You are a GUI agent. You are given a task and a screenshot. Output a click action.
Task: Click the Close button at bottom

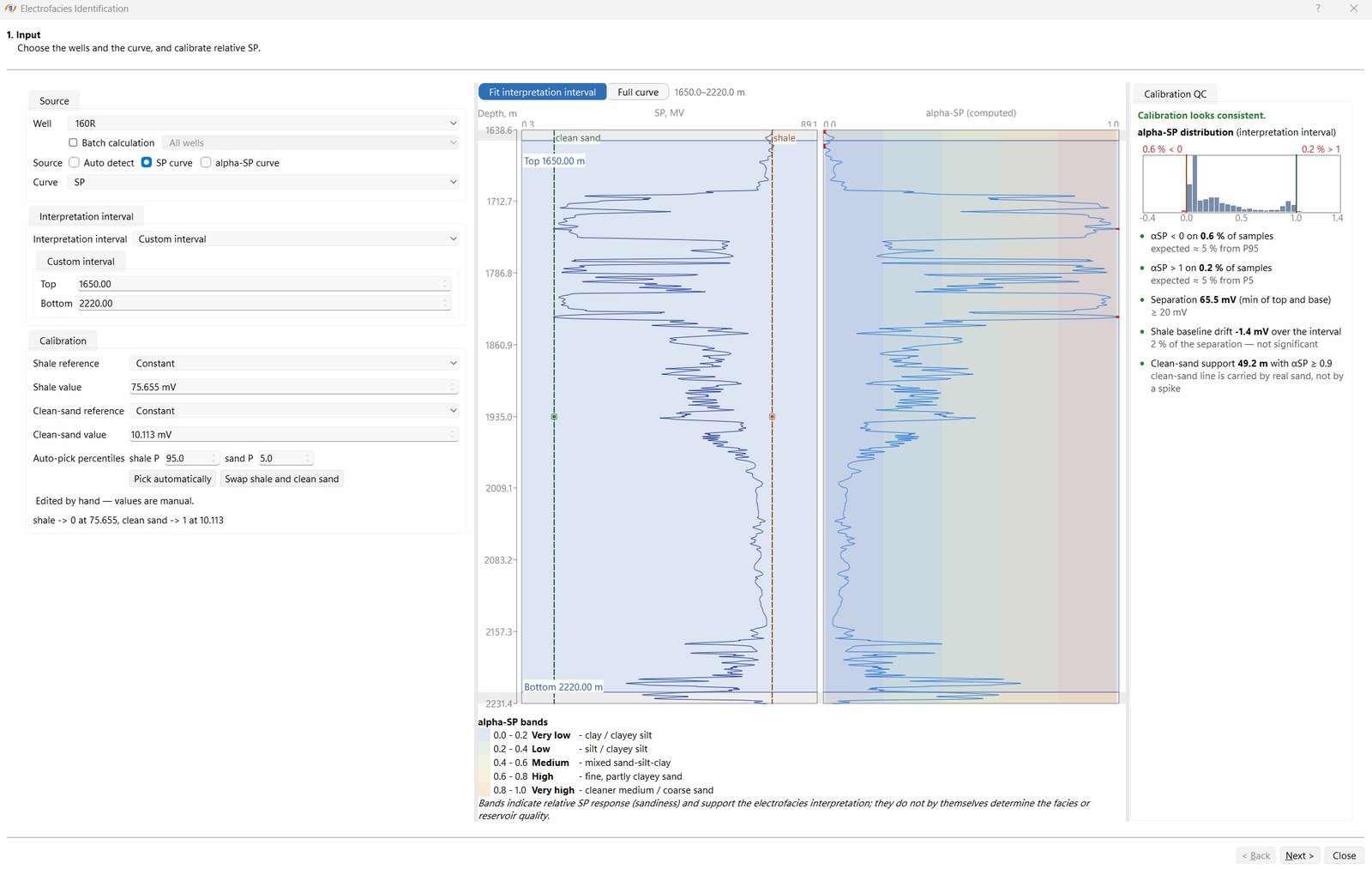tap(1344, 855)
